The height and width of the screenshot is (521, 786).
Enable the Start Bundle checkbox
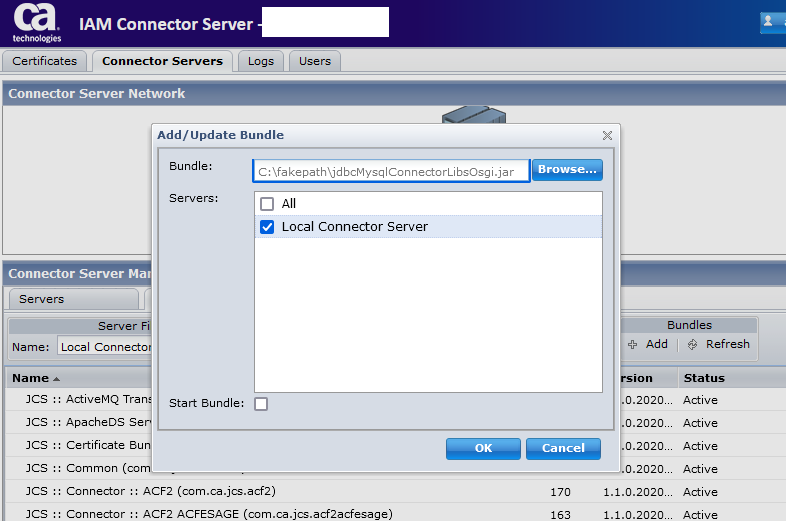click(x=261, y=404)
